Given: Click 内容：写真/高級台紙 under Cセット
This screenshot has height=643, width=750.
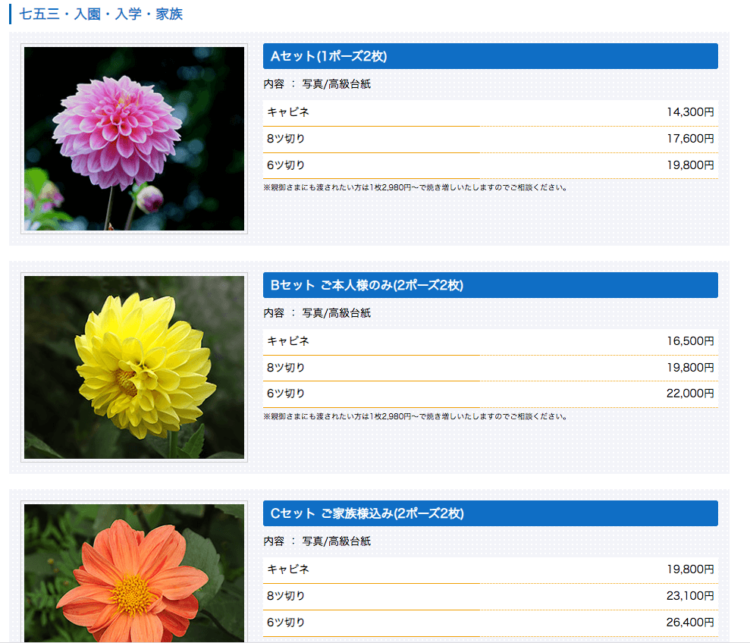Looking at the screenshot, I should click(x=317, y=541).
